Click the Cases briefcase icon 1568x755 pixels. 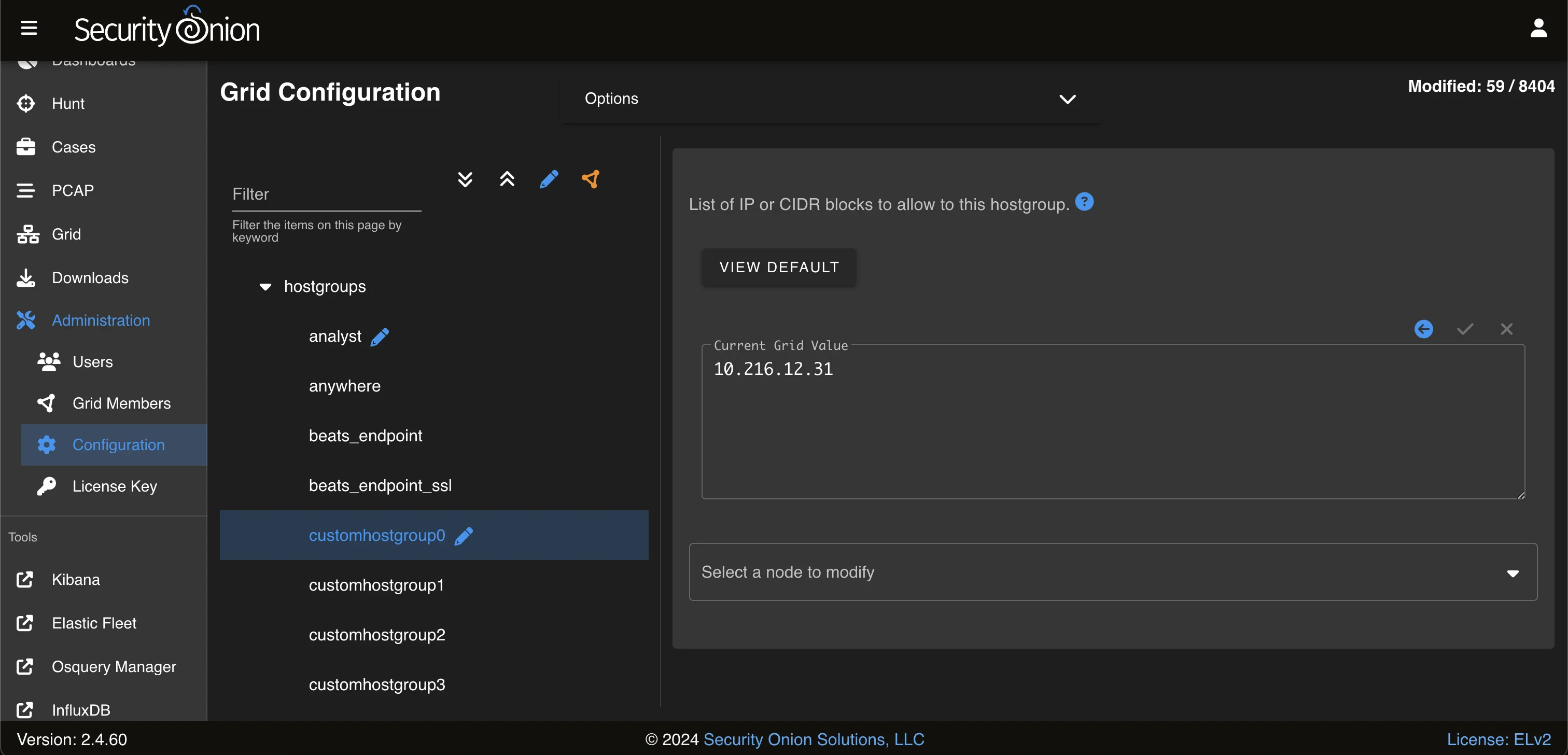(25, 147)
